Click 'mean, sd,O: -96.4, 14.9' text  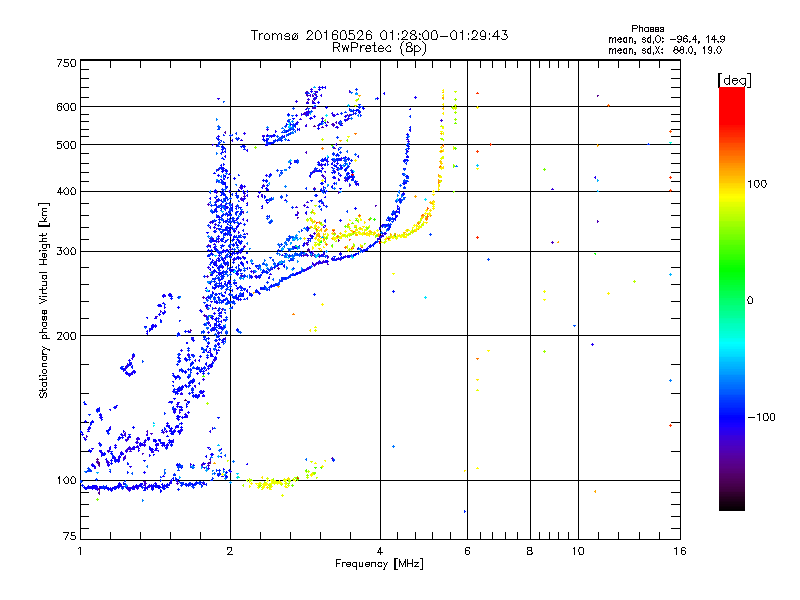[666, 40]
